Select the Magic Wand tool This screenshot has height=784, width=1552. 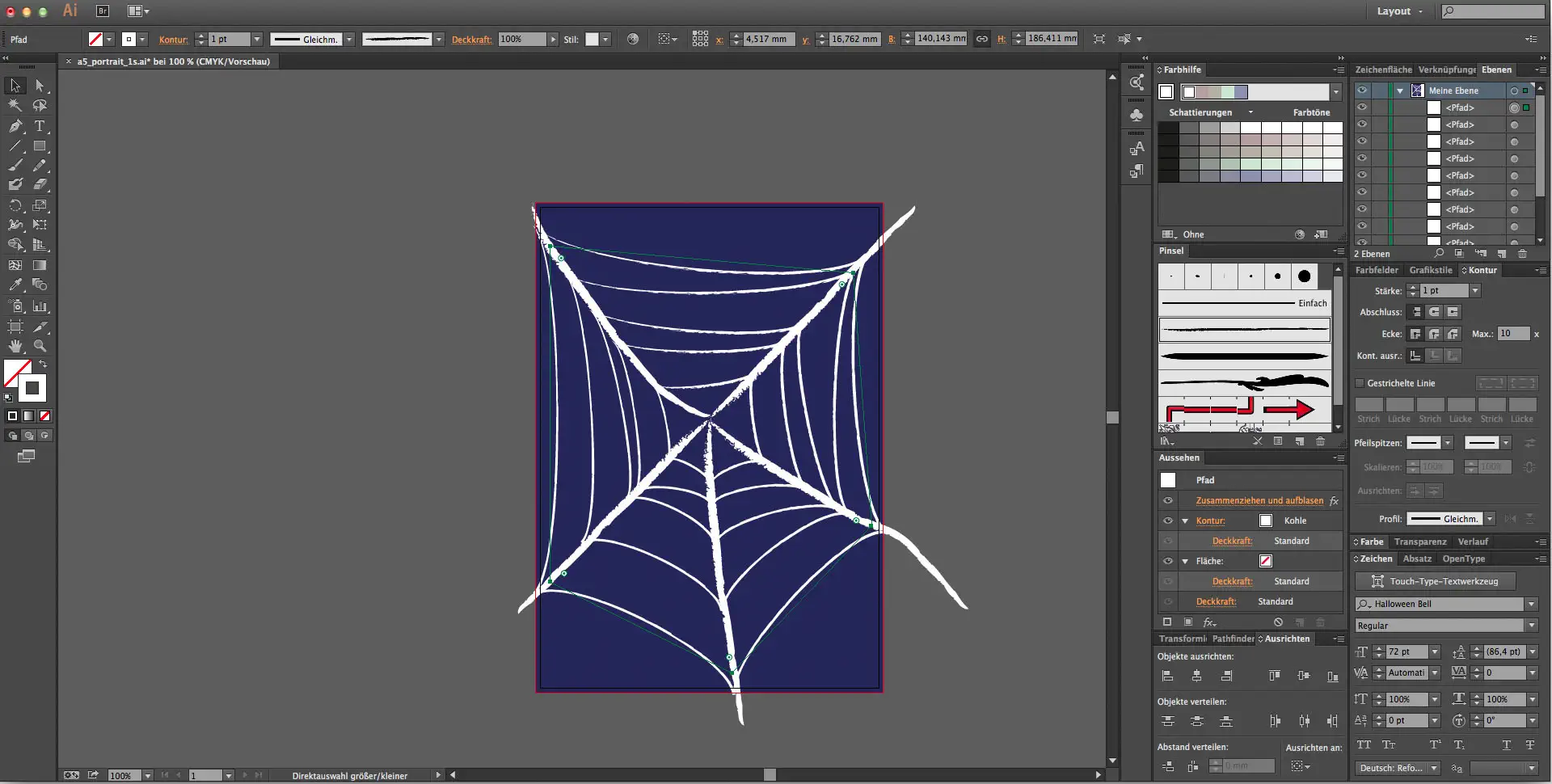(x=15, y=106)
